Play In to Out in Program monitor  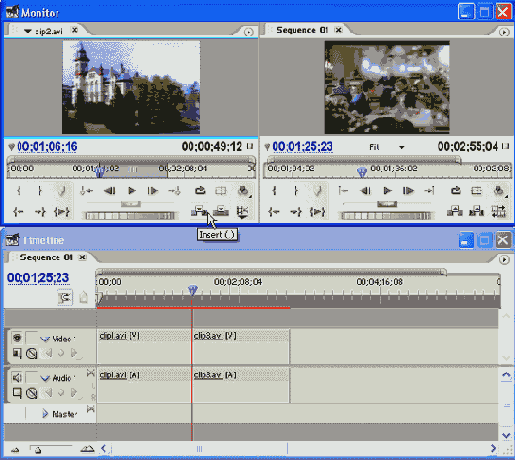pyautogui.click(x=317, y=212)
